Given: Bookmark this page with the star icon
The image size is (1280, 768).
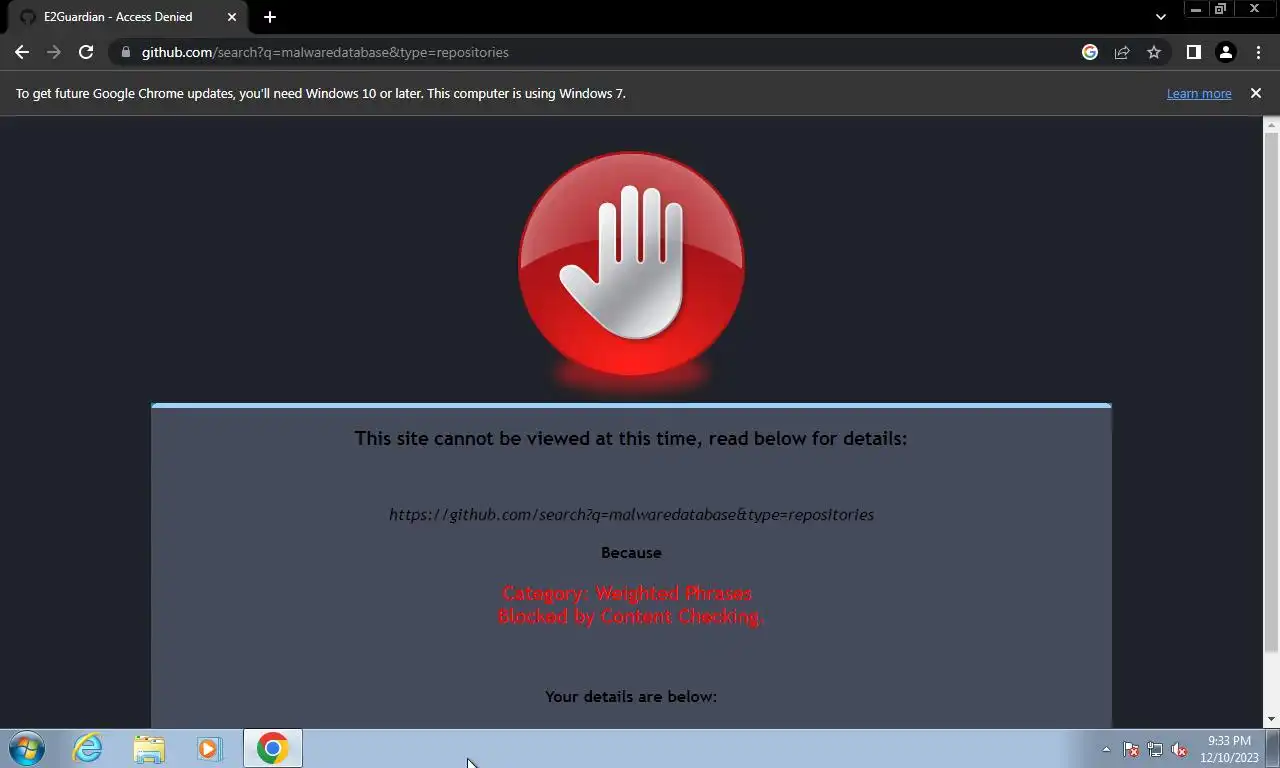Looking at the screenshot, I should [x=1154, y=52].
